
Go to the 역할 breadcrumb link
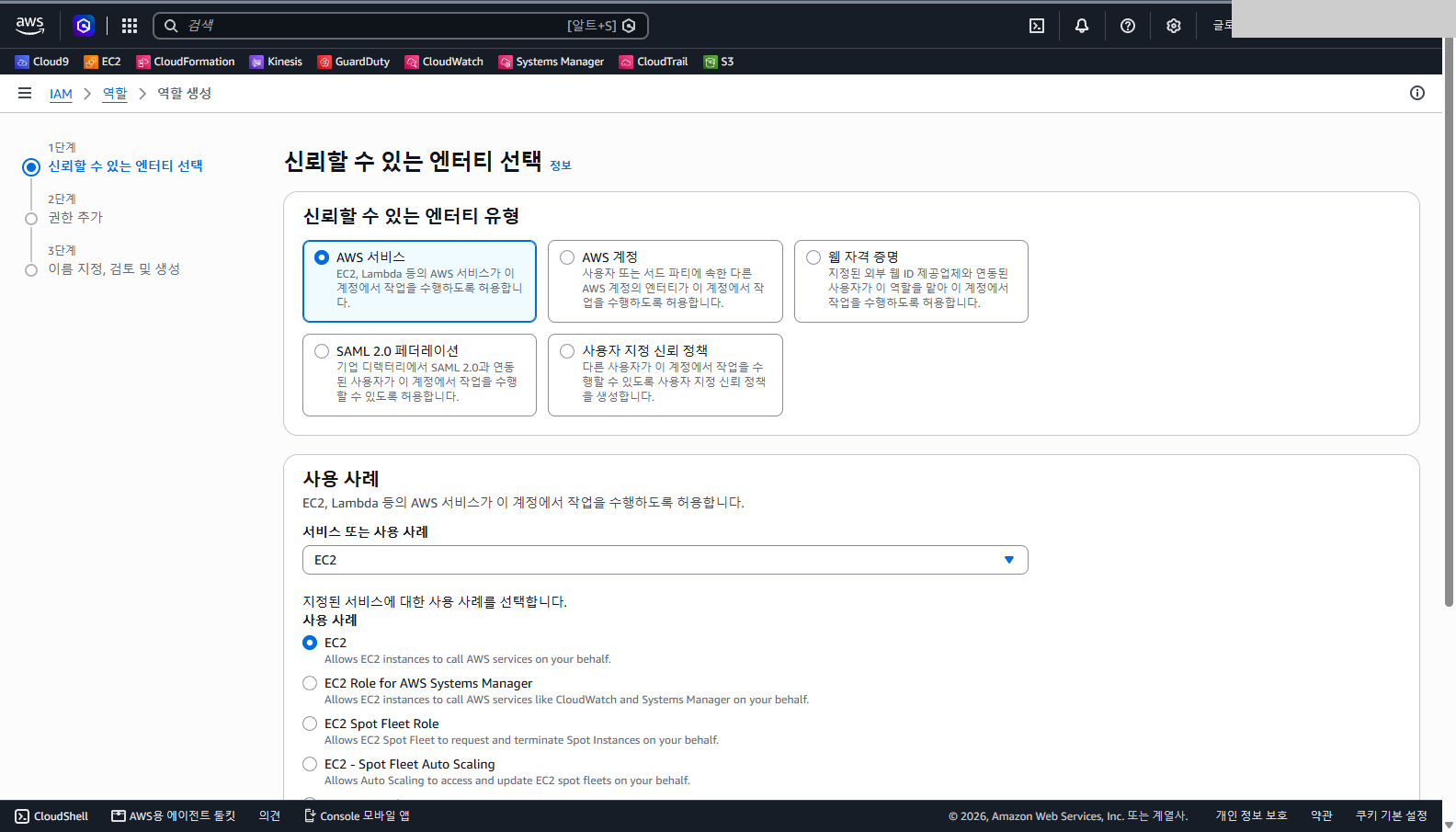tap(115, 94)
